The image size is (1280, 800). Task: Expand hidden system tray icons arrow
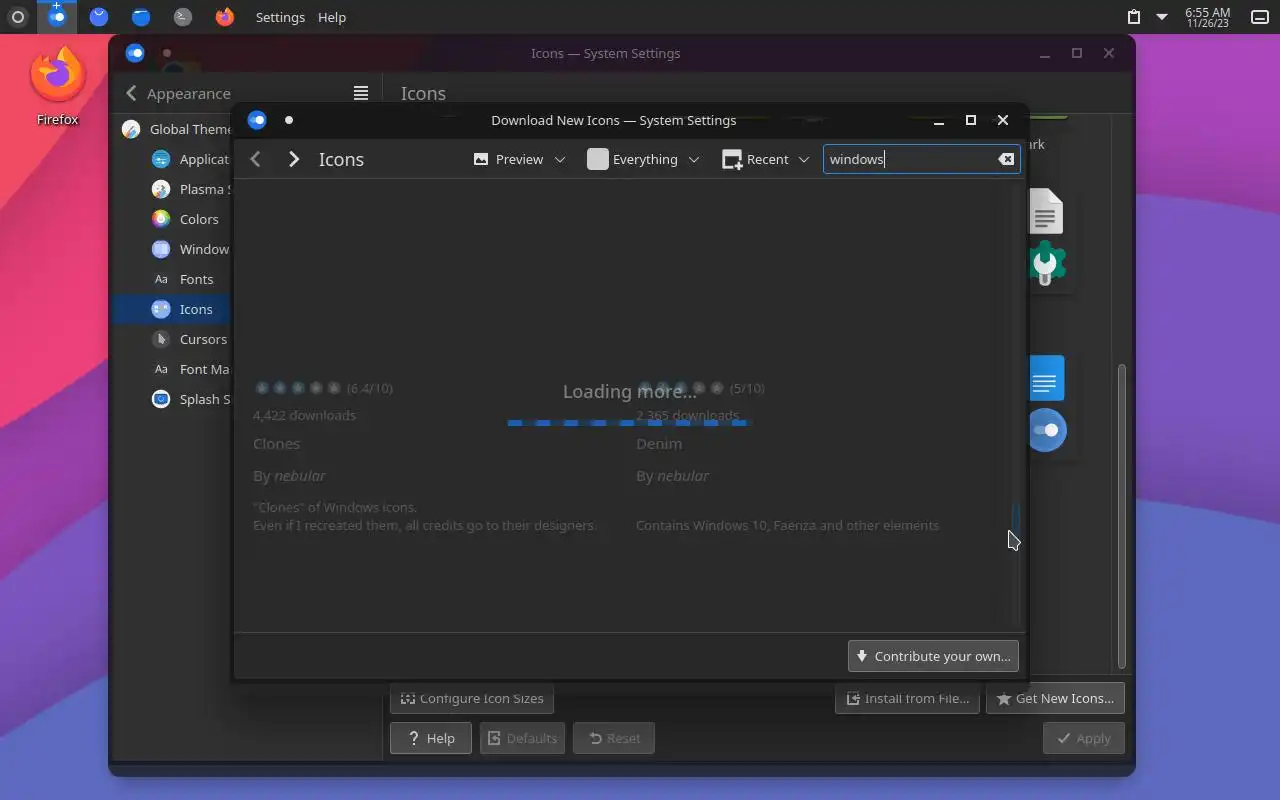pyautogui.click(x=1162, y=17)
